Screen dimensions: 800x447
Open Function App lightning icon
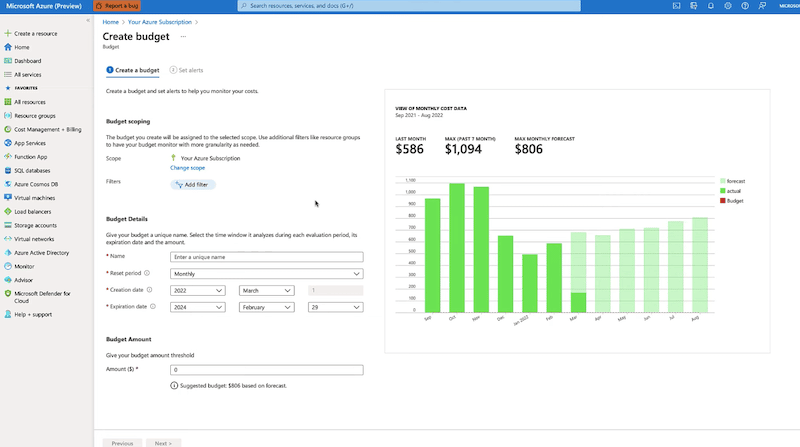8,157
